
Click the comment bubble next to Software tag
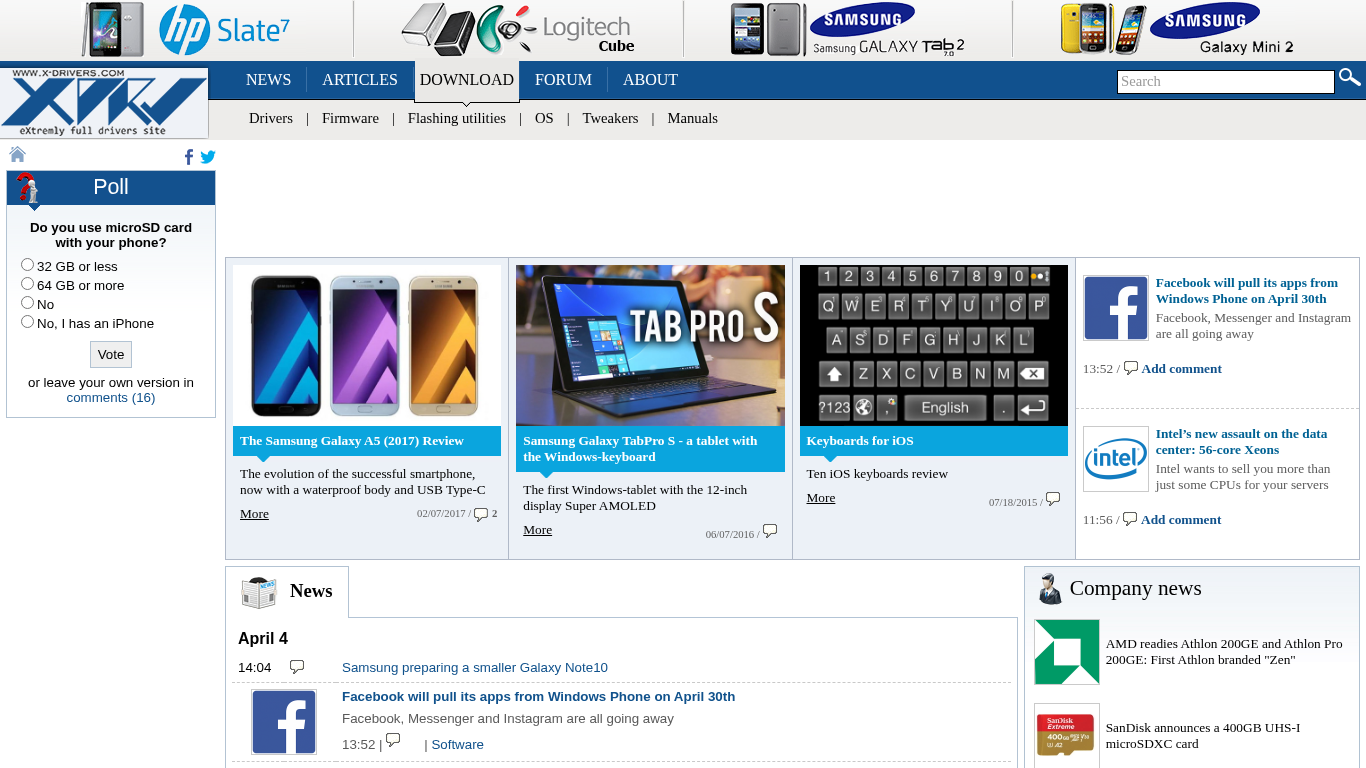(x=394, y=740)
